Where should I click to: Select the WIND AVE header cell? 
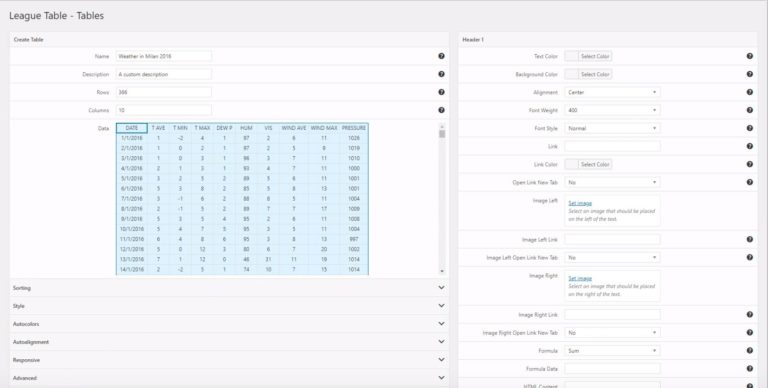[294, 128]
